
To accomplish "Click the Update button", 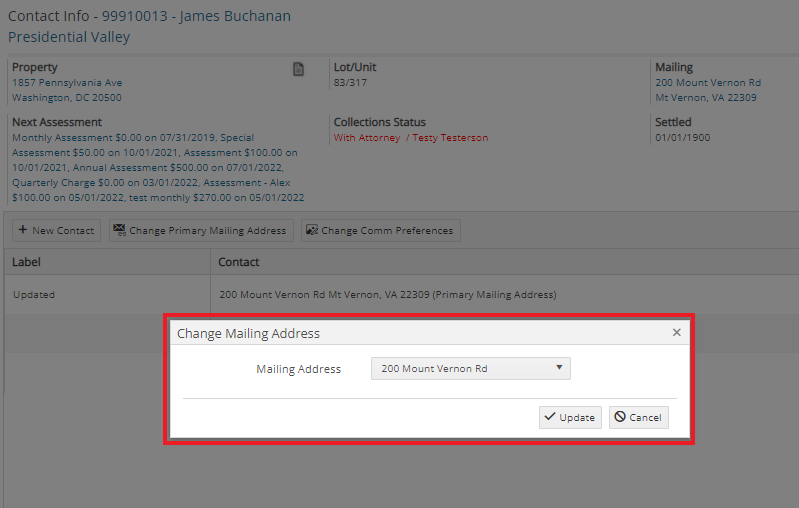I will [x=570, y=417].
